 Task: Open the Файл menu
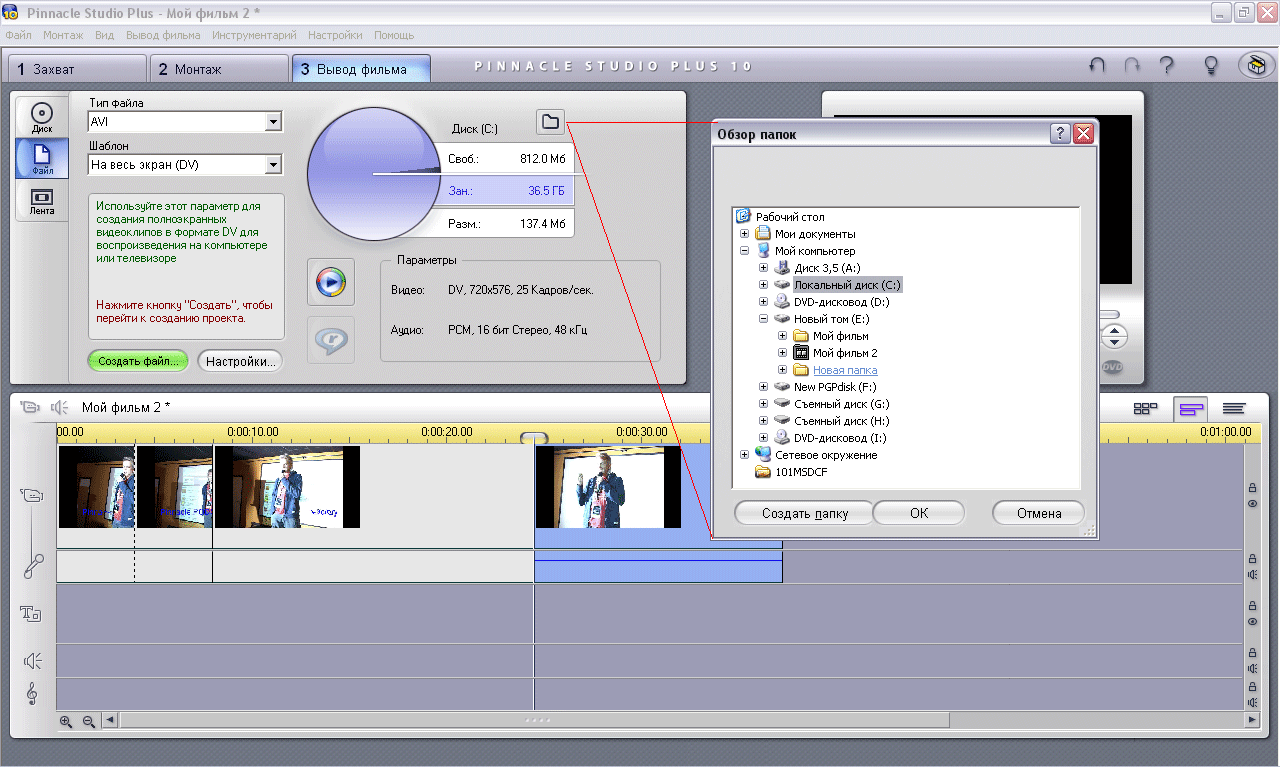18,35
